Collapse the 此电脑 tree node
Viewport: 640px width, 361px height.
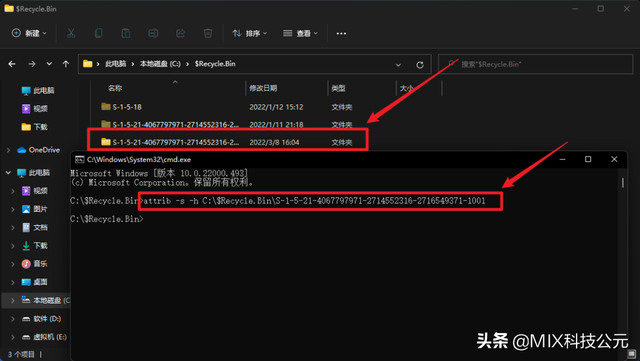click(x=9, y=173)
